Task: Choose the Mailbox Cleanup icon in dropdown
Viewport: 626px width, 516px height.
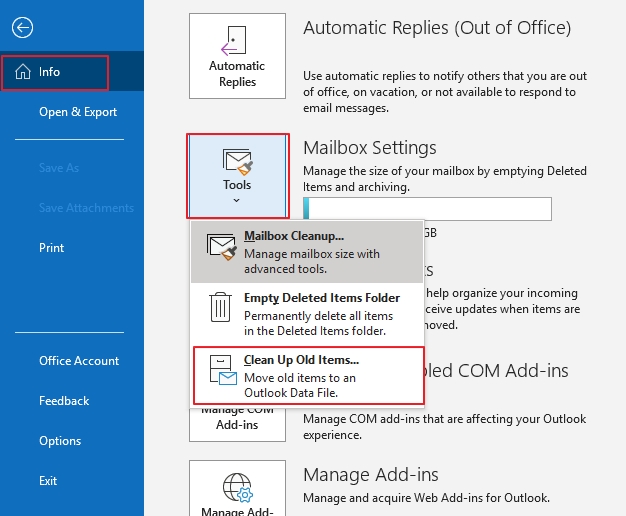Action: coord(221,246)
